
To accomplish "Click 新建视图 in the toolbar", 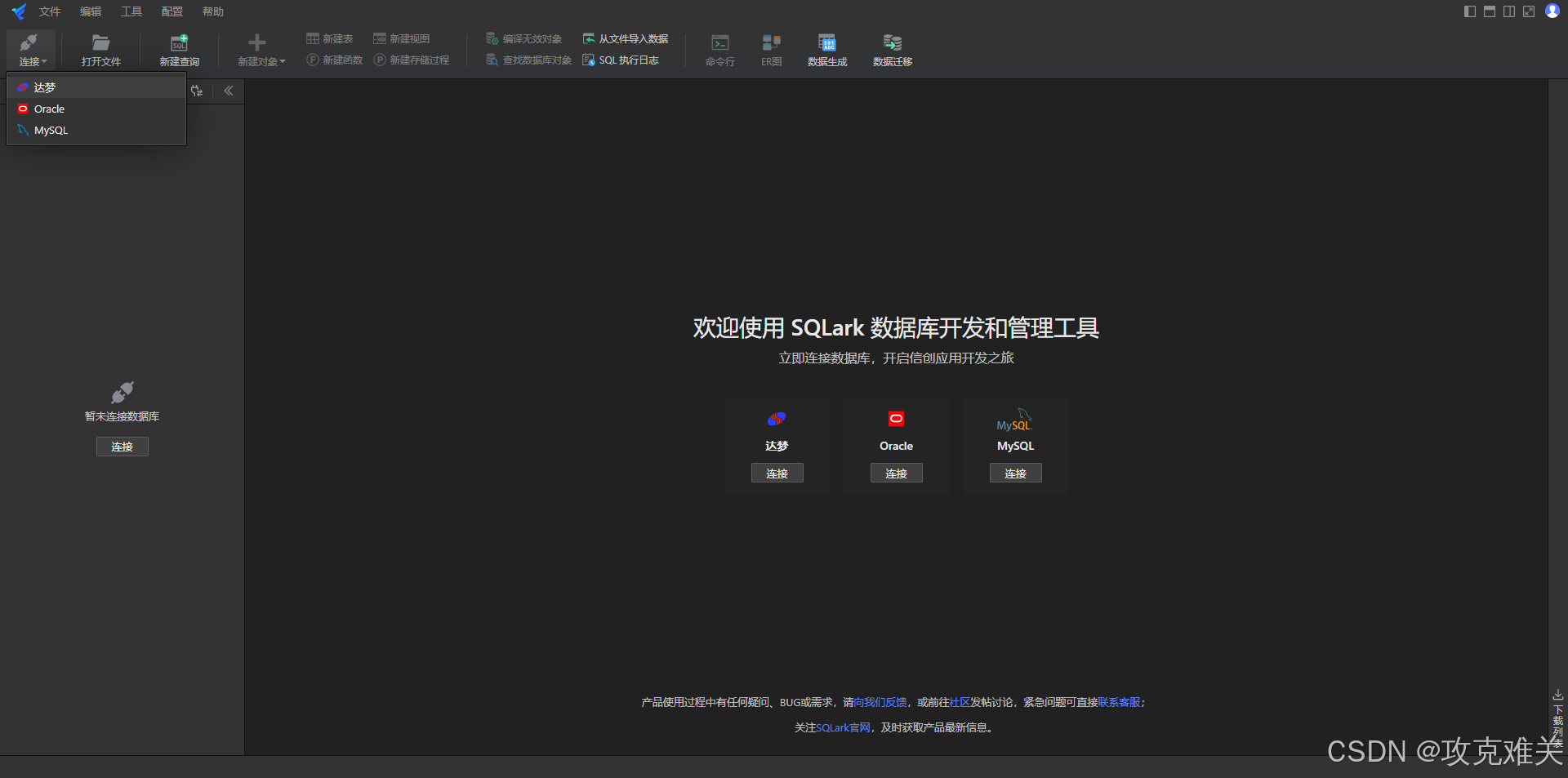I will [402, 39].
